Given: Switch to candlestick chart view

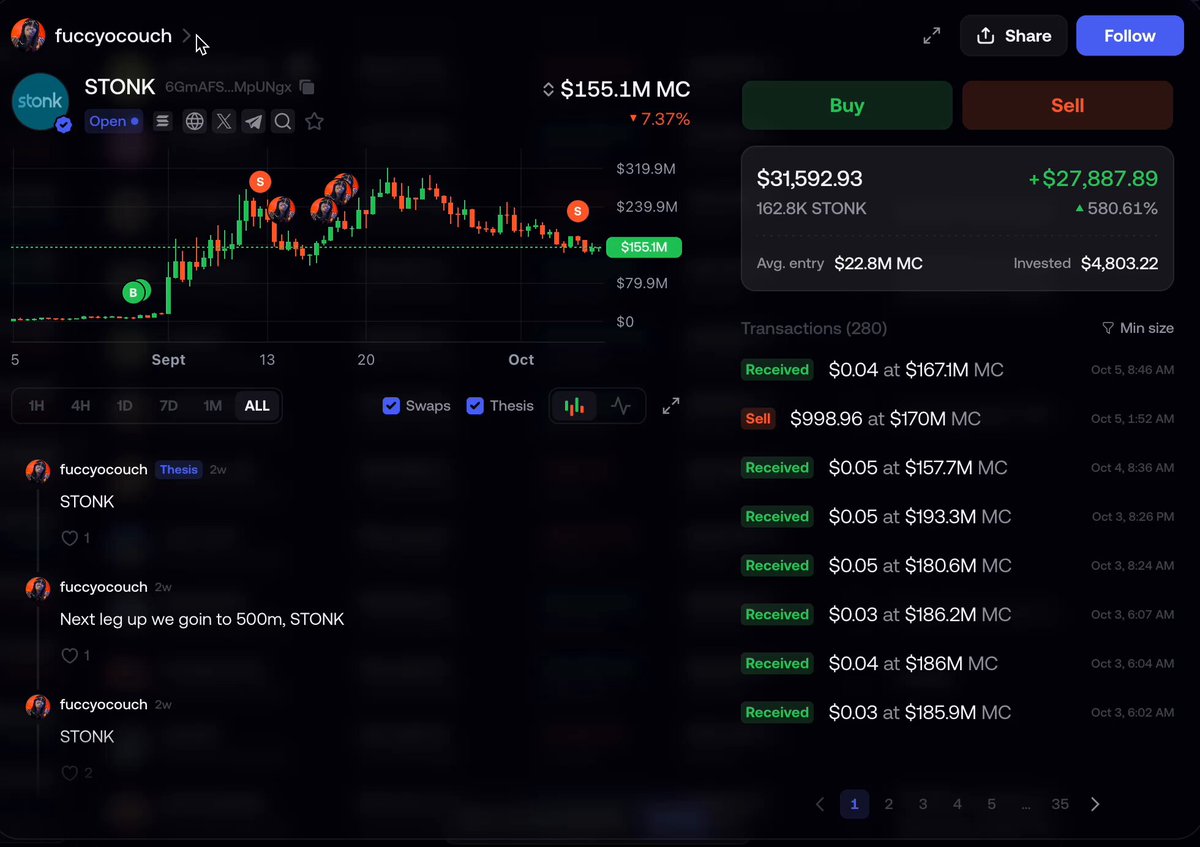Looking at the screenshot, I should click(574, 406).
